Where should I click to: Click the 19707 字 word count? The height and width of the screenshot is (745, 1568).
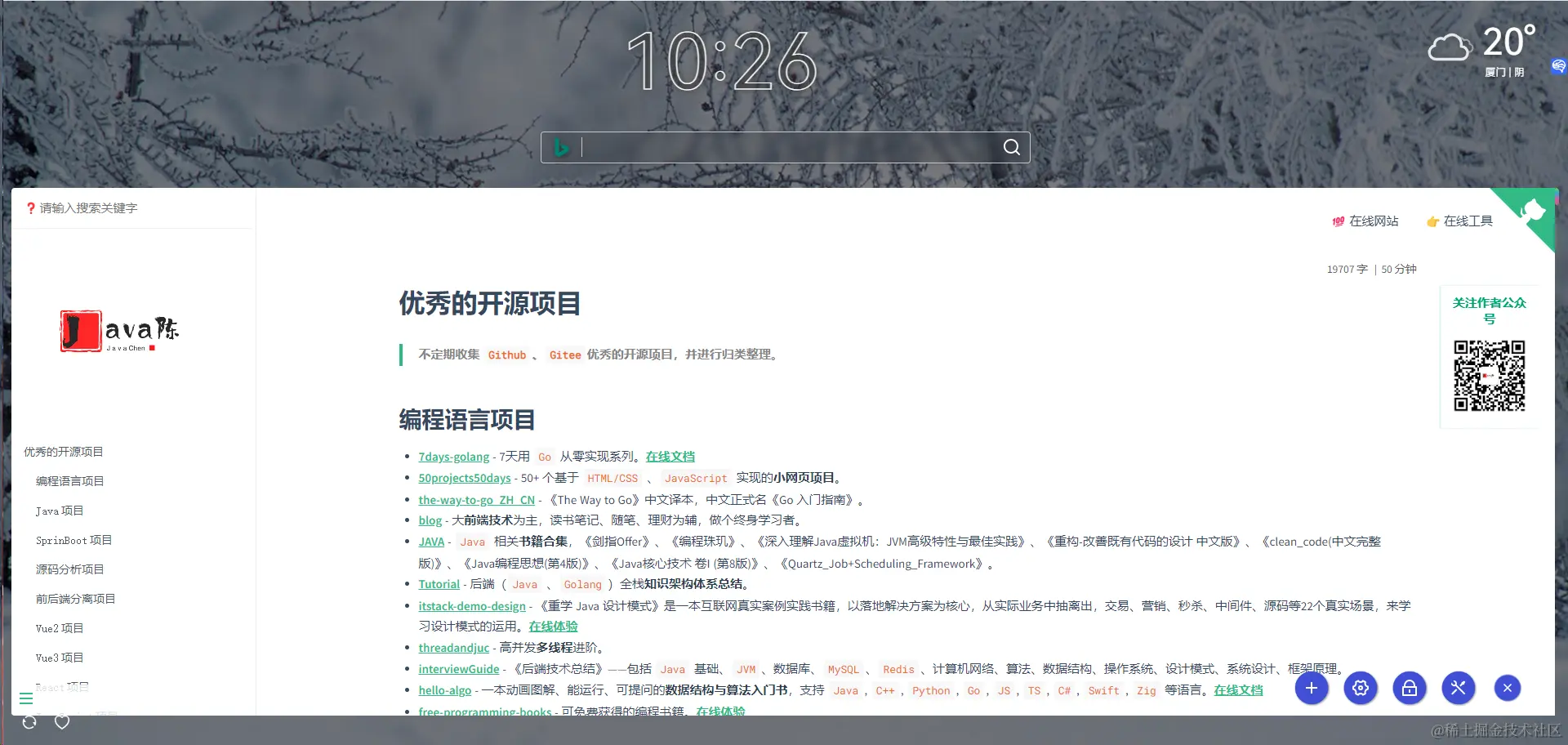[1347, 270]
